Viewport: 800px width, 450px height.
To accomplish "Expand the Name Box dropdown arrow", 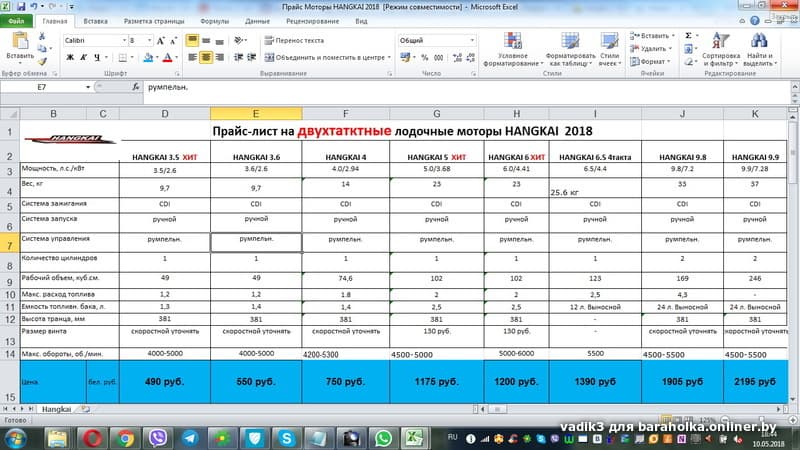I will pos(88,87).
